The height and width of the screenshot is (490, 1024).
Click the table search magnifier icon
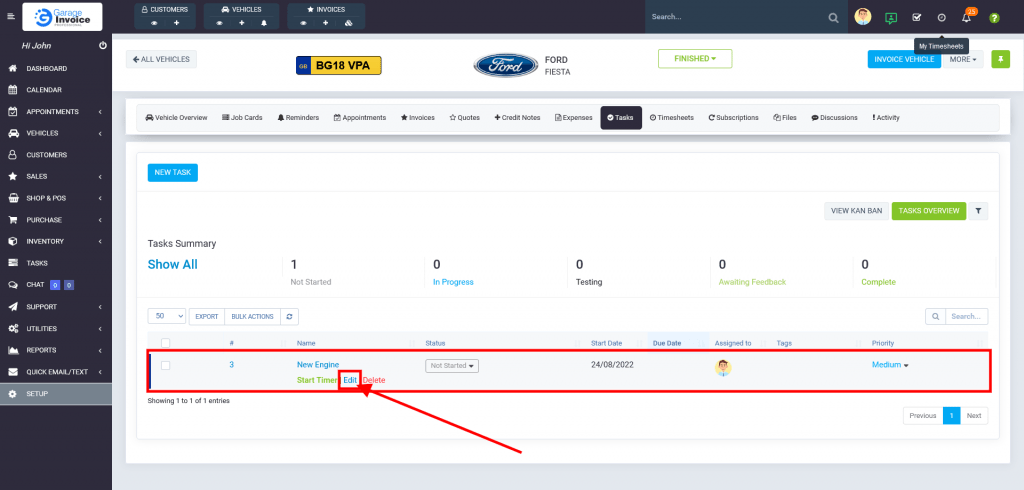[x=935, y=316]
